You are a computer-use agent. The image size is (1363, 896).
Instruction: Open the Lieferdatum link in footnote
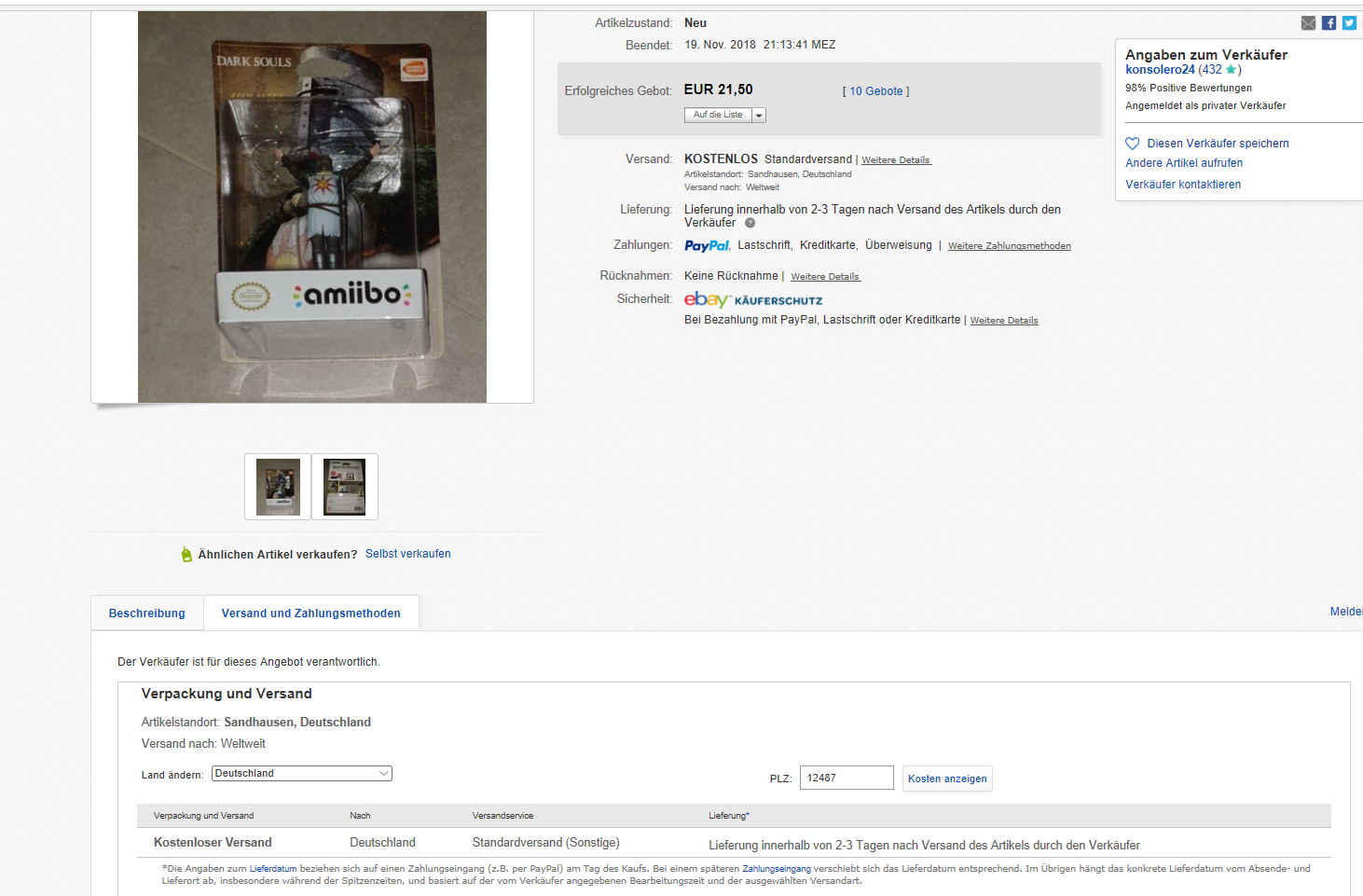tap(273, 869)
